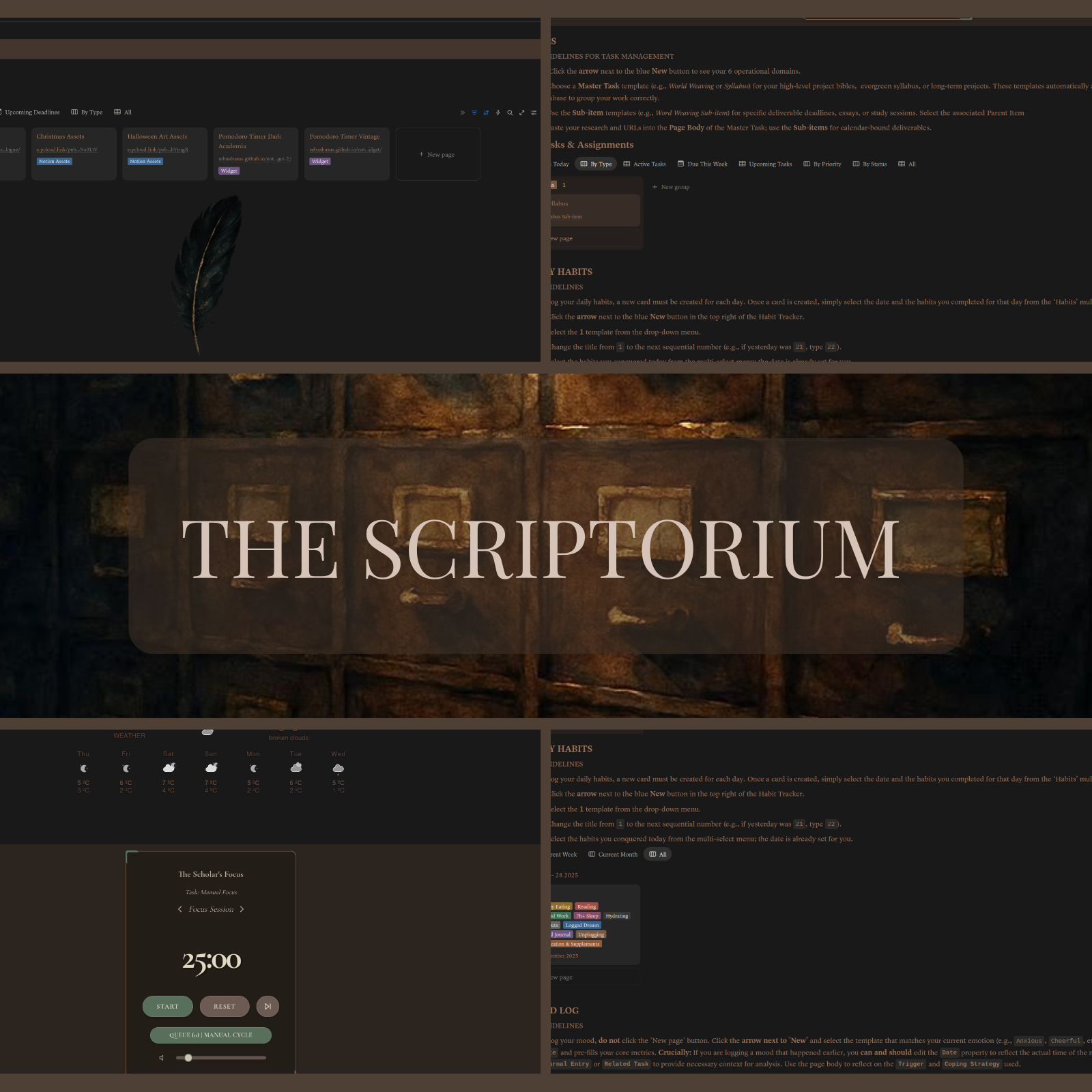This screenshot has height=1092, width=1092.
Task: Click the New group button
Action: 670,187
